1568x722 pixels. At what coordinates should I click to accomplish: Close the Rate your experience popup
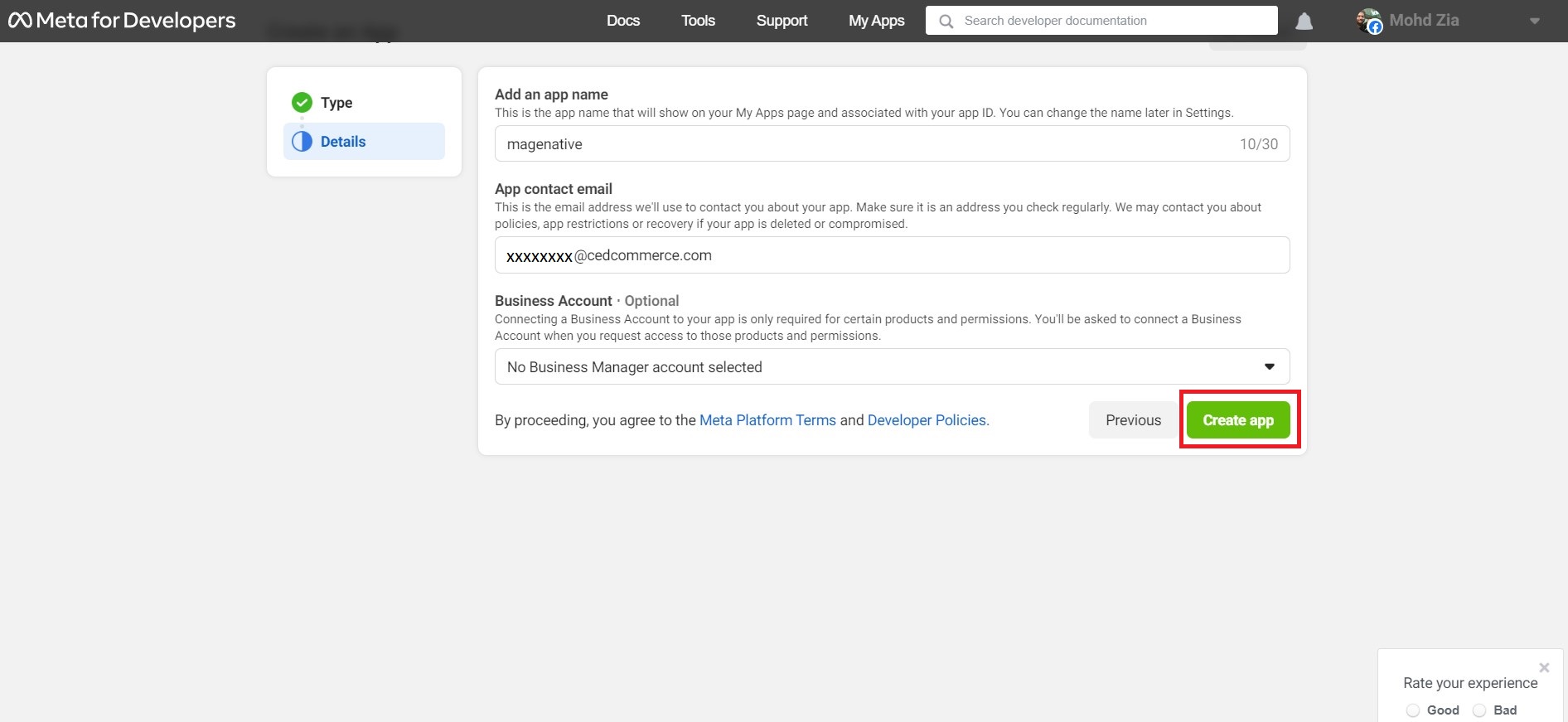coord(1544,667)
